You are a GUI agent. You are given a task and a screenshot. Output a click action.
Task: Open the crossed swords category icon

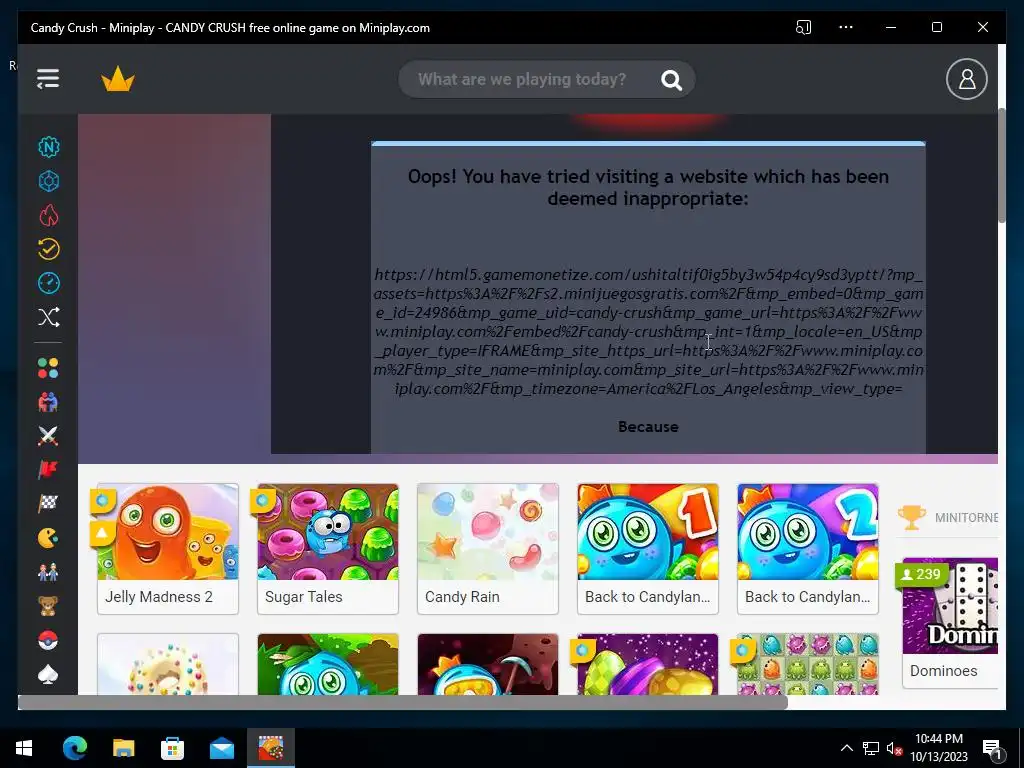(48, 436)
